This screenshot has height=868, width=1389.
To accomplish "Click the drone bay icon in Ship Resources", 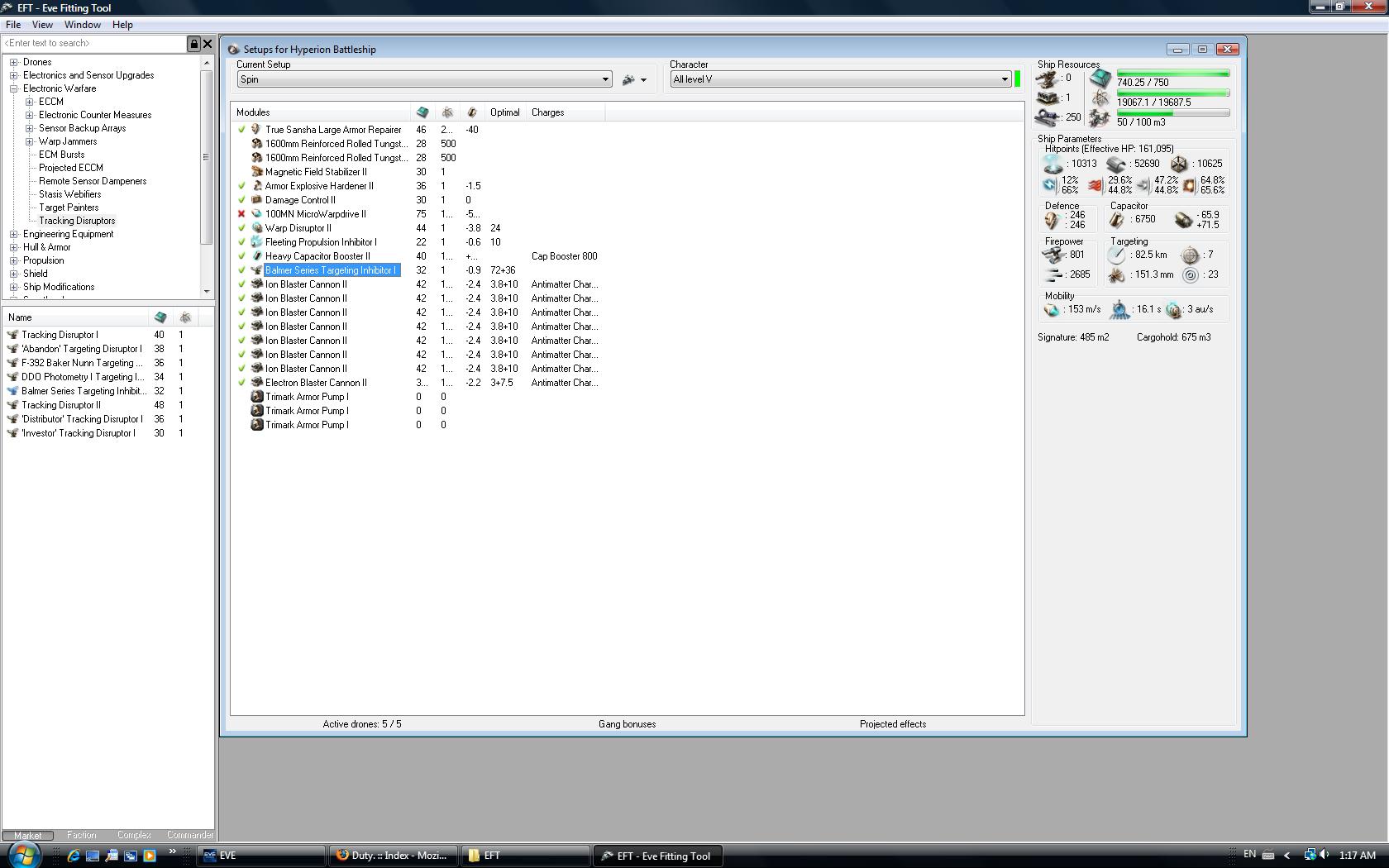I will tap(1100, 118).
